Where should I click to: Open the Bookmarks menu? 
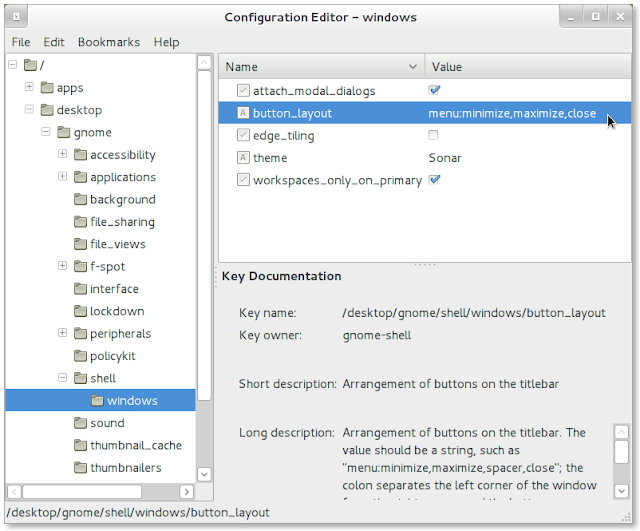pyautogui.click(x=109, y=42)
